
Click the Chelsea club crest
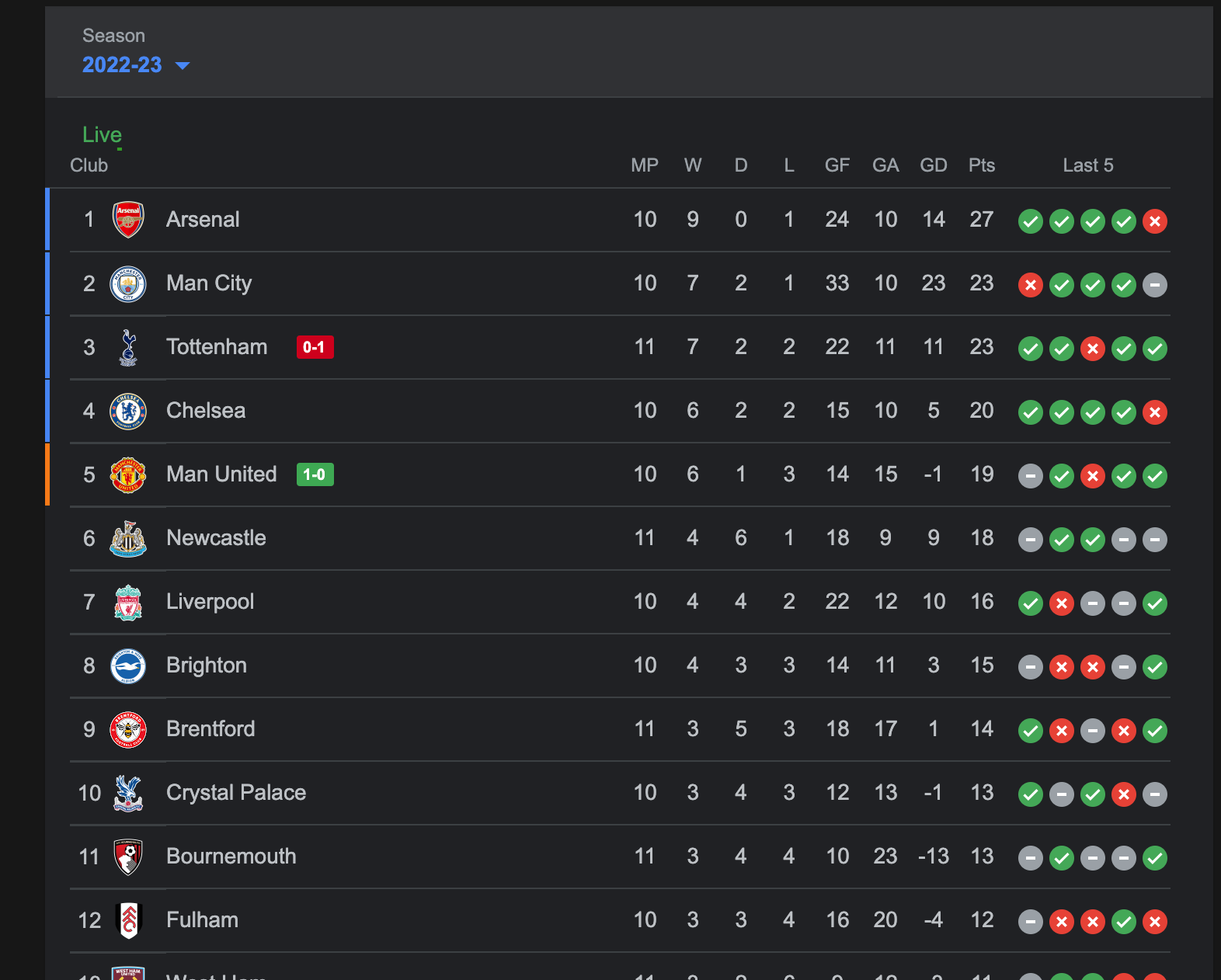coord(128,411)
